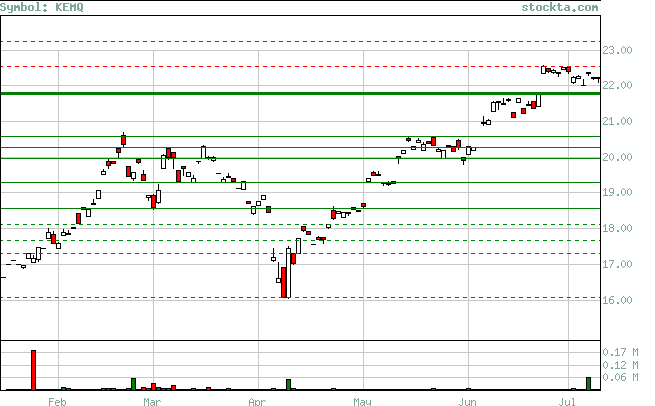
Task: Click the 0.17 M volume label
Action: pyautogui.click(x=620, y=353)
